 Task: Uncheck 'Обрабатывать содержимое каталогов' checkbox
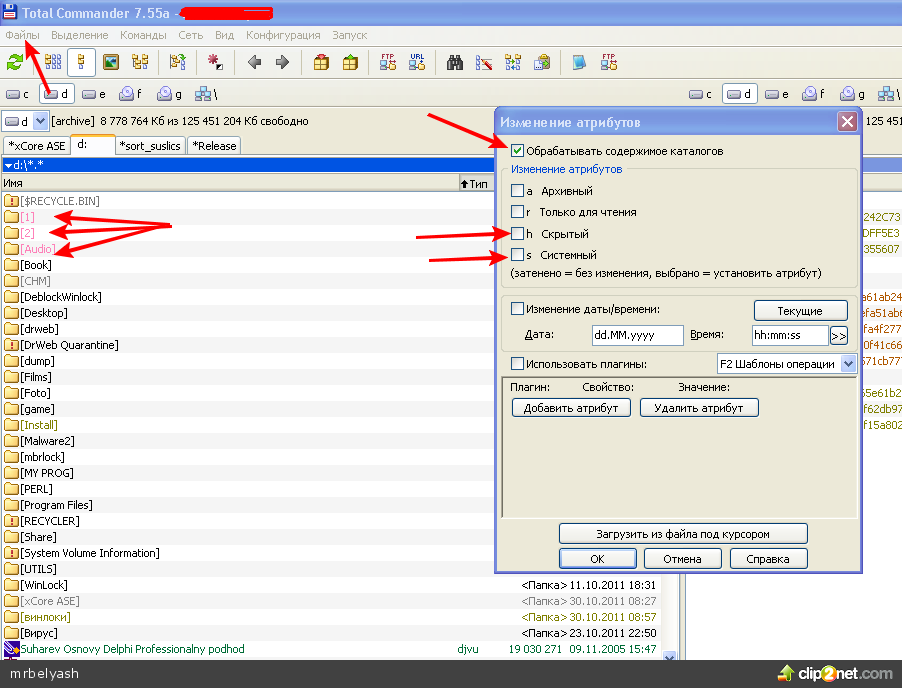point(517,151)
